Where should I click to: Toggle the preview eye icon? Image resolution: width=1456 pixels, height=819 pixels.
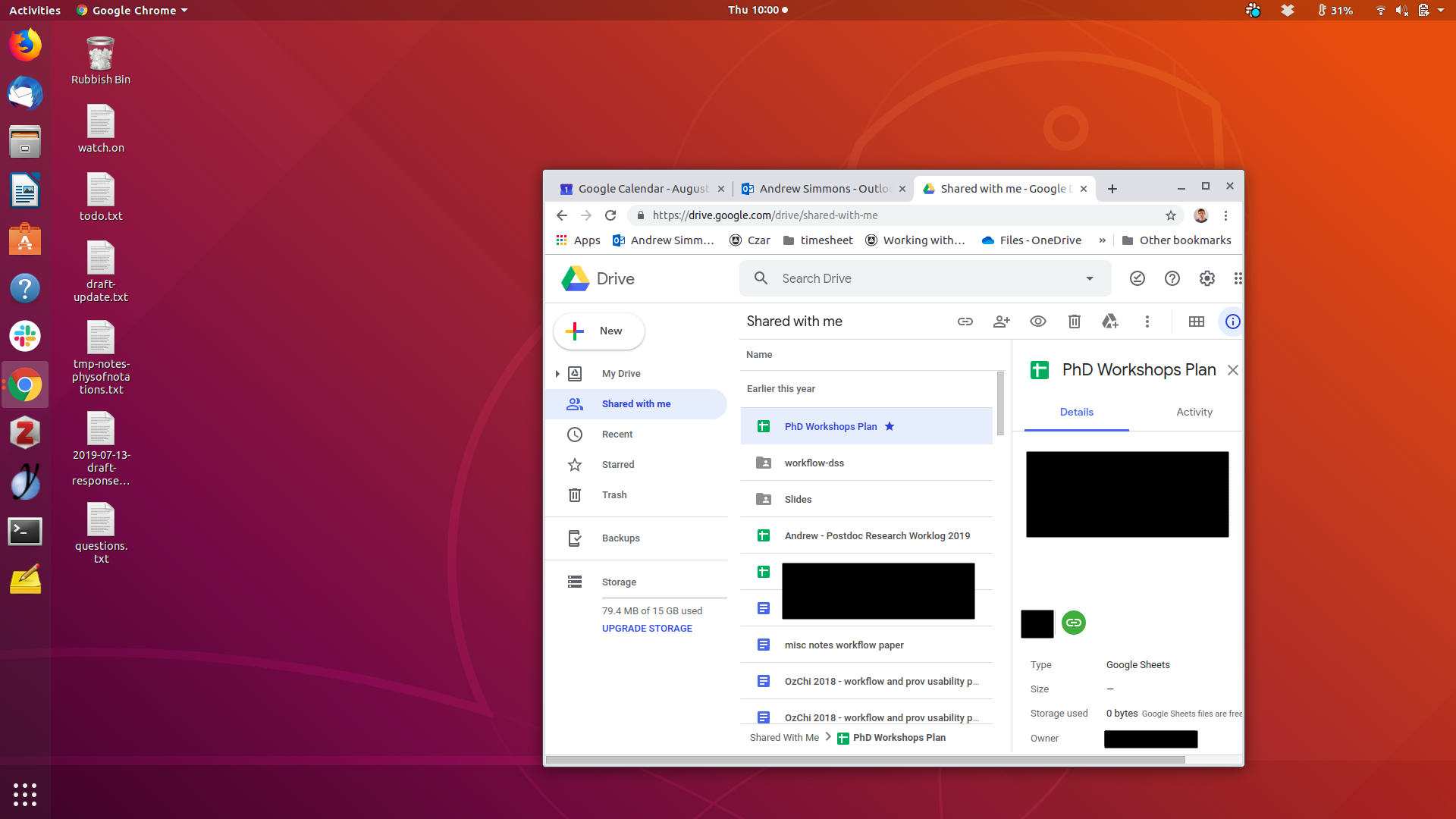click(1037, 322)
